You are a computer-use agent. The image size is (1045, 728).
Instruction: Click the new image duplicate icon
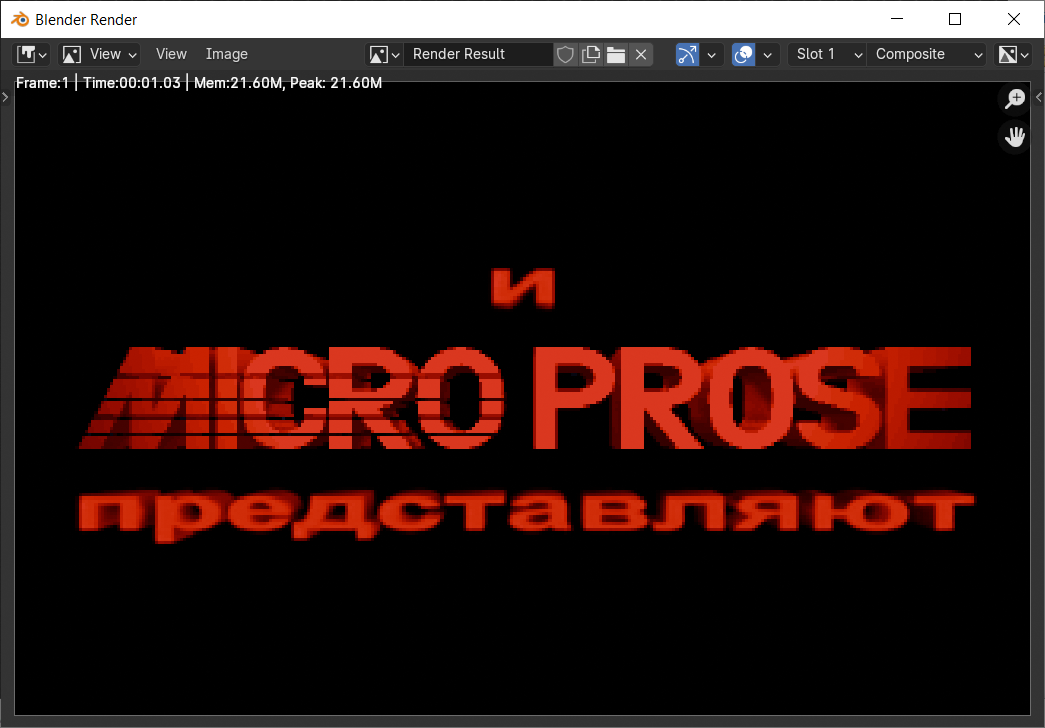[590, 54]
